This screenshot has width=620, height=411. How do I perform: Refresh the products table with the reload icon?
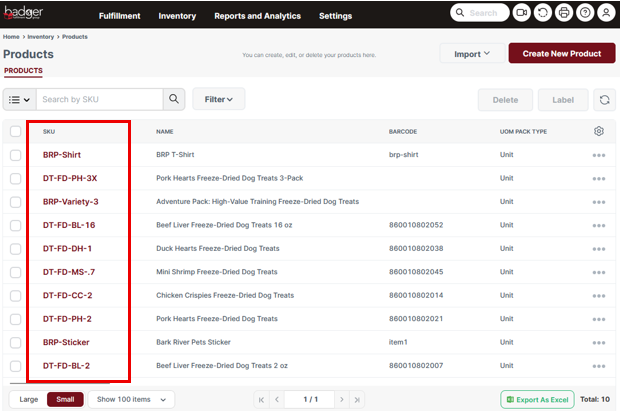pyautogui.click(x=604, y=99)
